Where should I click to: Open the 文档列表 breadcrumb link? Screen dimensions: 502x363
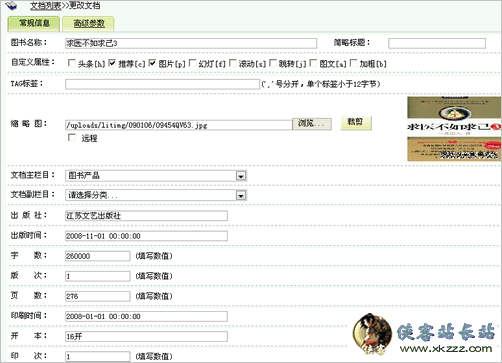[46, 5]
